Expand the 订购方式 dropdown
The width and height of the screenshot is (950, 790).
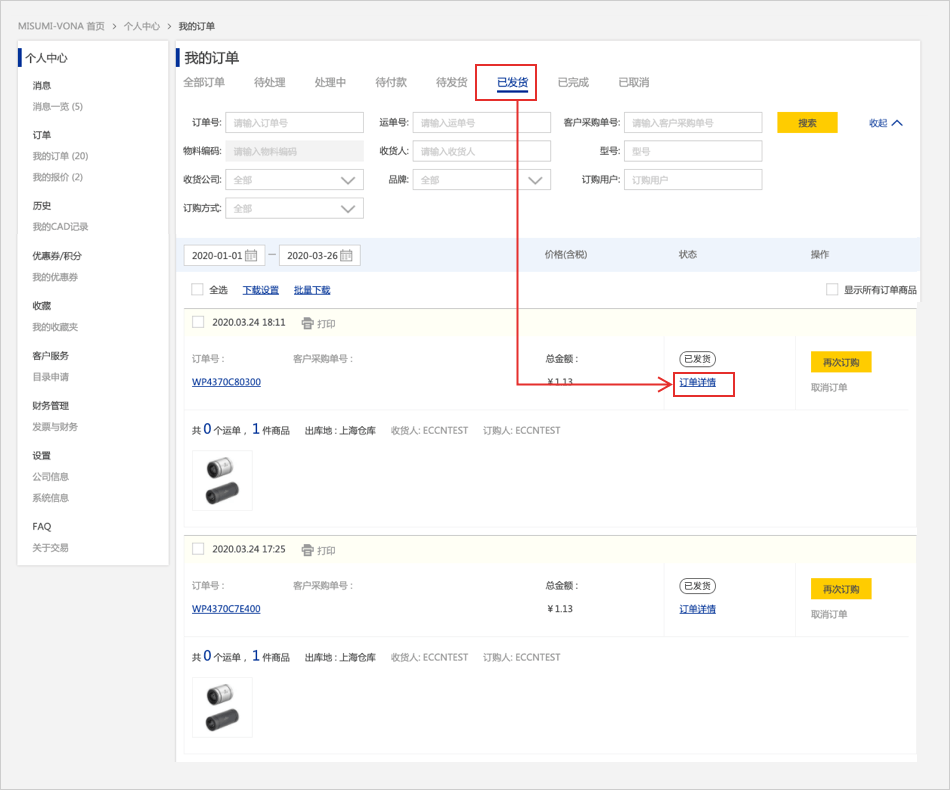(294, 208)
